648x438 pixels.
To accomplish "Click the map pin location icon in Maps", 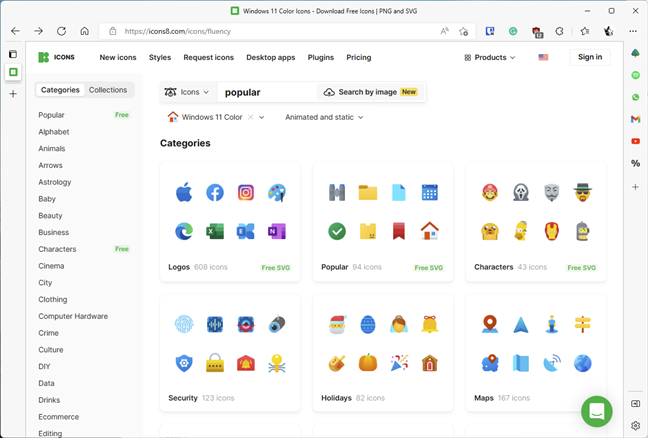I will coord(490,324).
